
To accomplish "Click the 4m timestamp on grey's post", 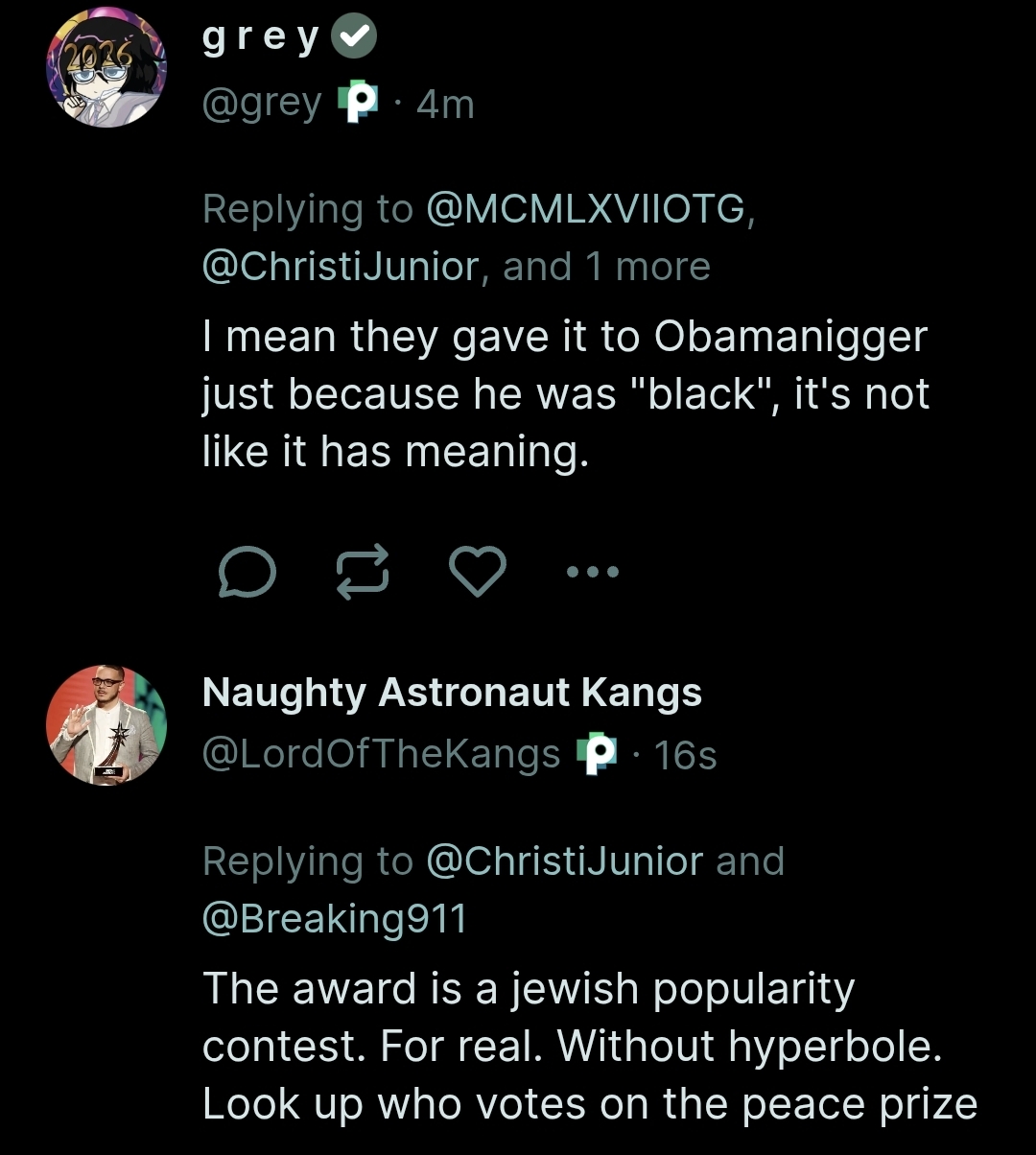I will click(x=445, y=105).
